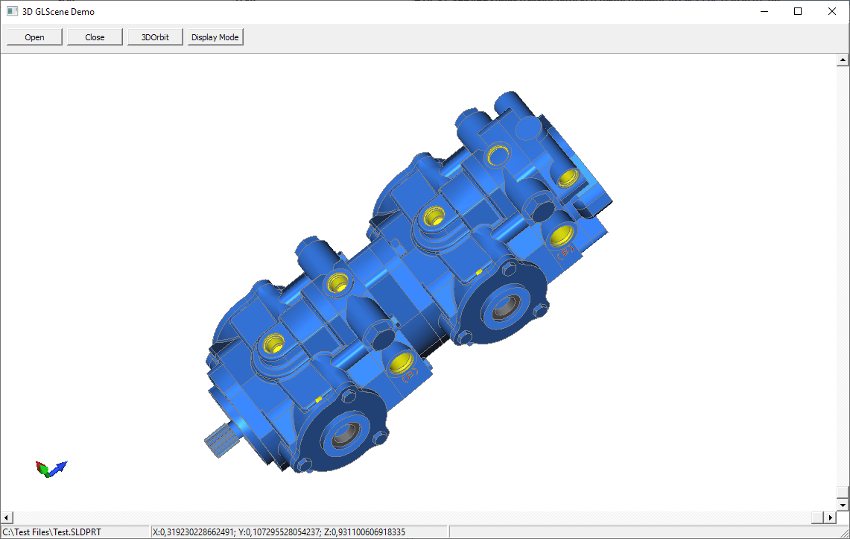This screenshot has height=539, width=850.
Task: Maximize the 3D GLScene Demo window
Action: [798, 11]
